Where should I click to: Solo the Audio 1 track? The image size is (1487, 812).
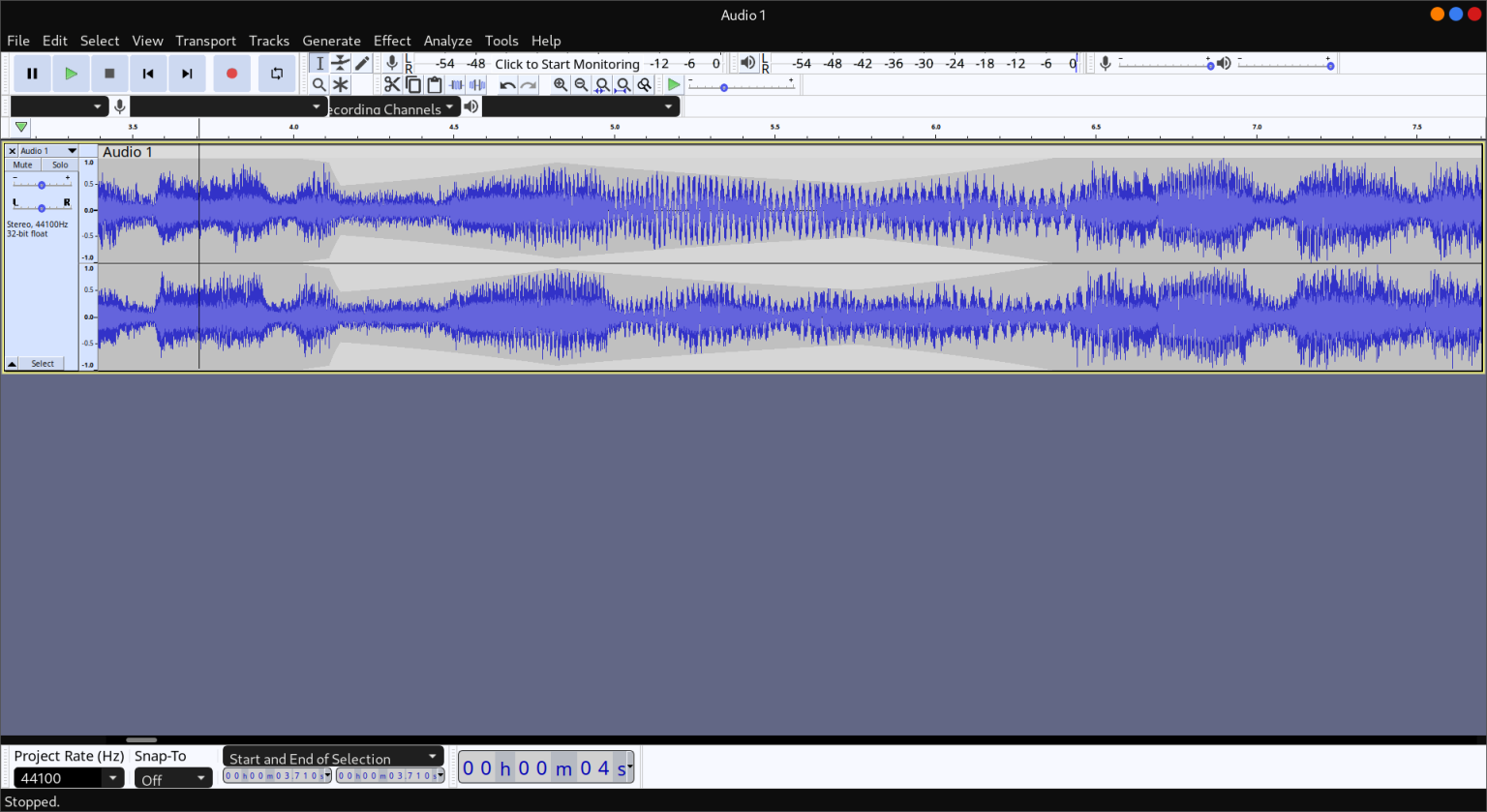[60, 164]
